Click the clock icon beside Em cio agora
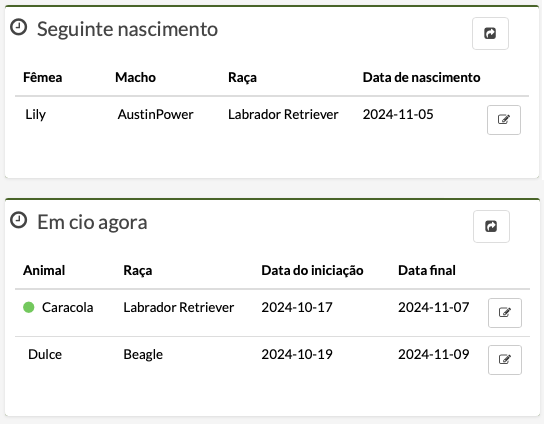 [18, 220]
